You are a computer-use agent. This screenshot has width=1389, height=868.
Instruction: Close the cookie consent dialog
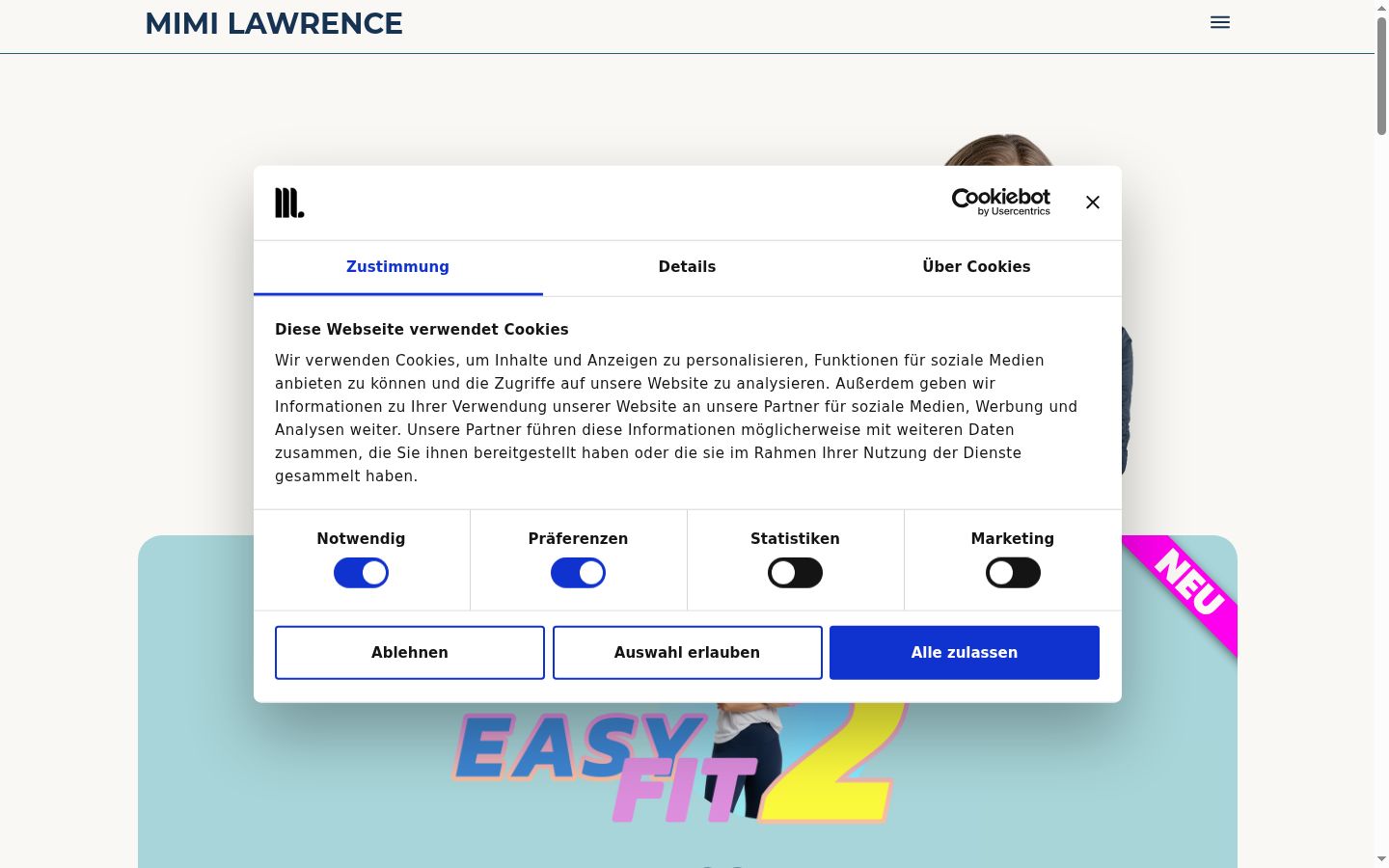(x=1093, y=203)
